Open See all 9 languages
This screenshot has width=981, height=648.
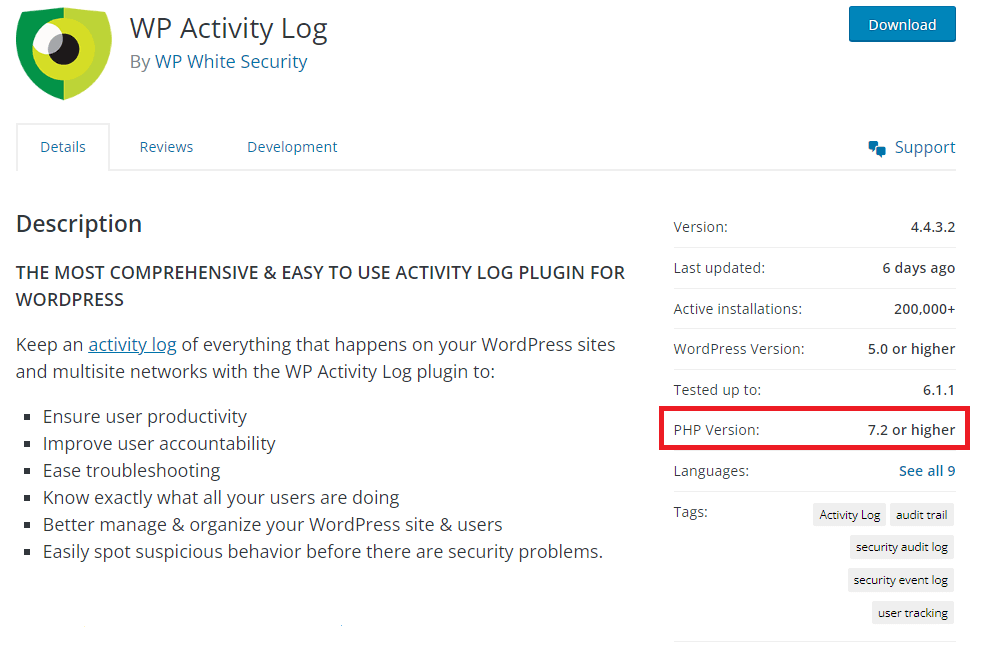point(928,470)
